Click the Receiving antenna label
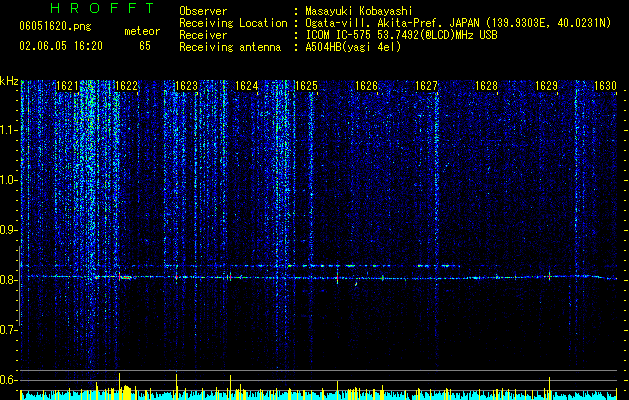Image resolution: width=629 pixels, height=400 pixels. (230, 47)
